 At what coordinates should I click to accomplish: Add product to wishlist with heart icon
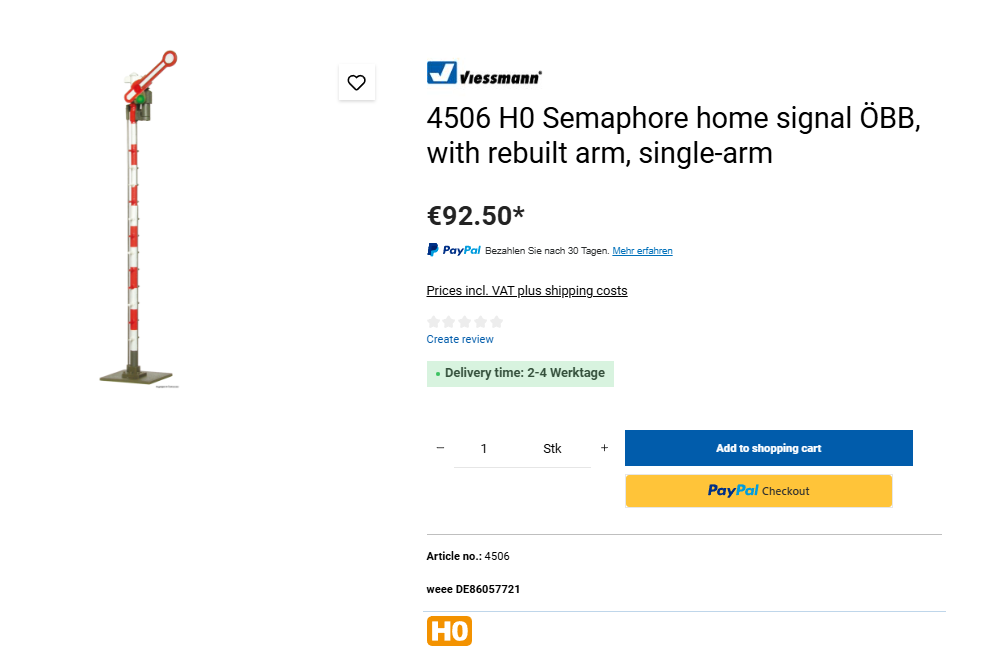click(357, 83)
